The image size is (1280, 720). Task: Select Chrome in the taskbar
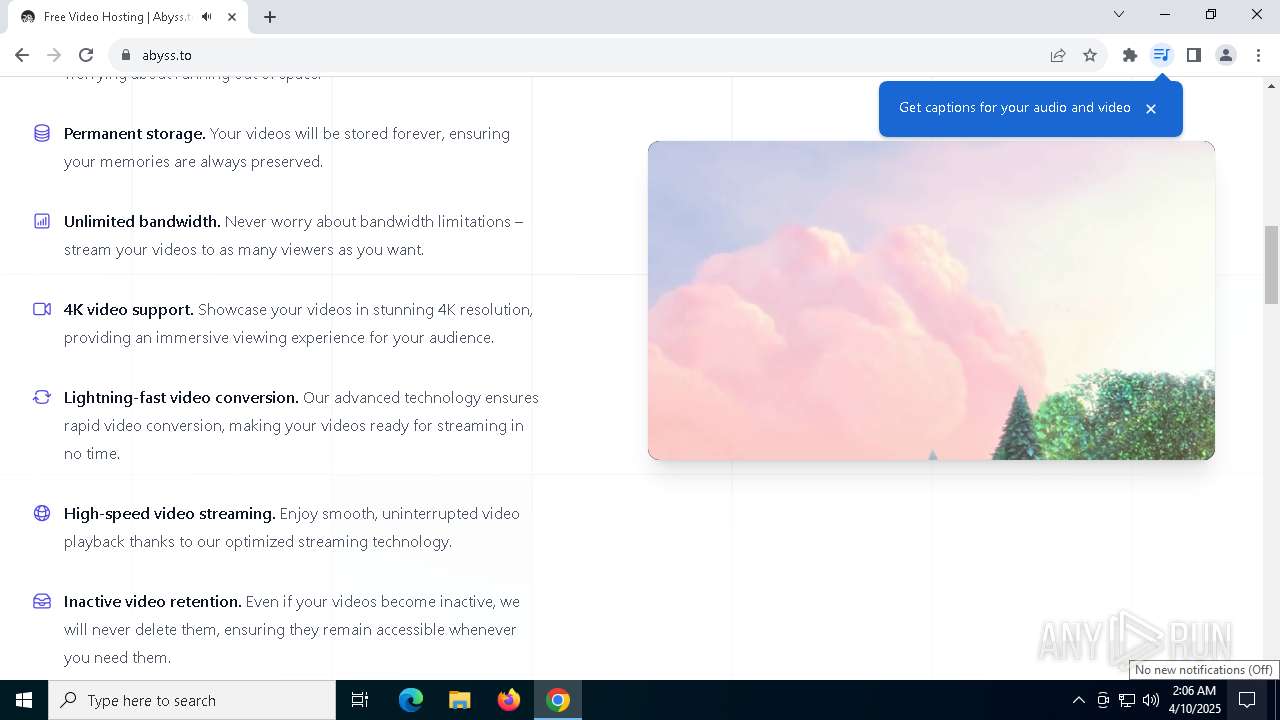click(558, 700)
